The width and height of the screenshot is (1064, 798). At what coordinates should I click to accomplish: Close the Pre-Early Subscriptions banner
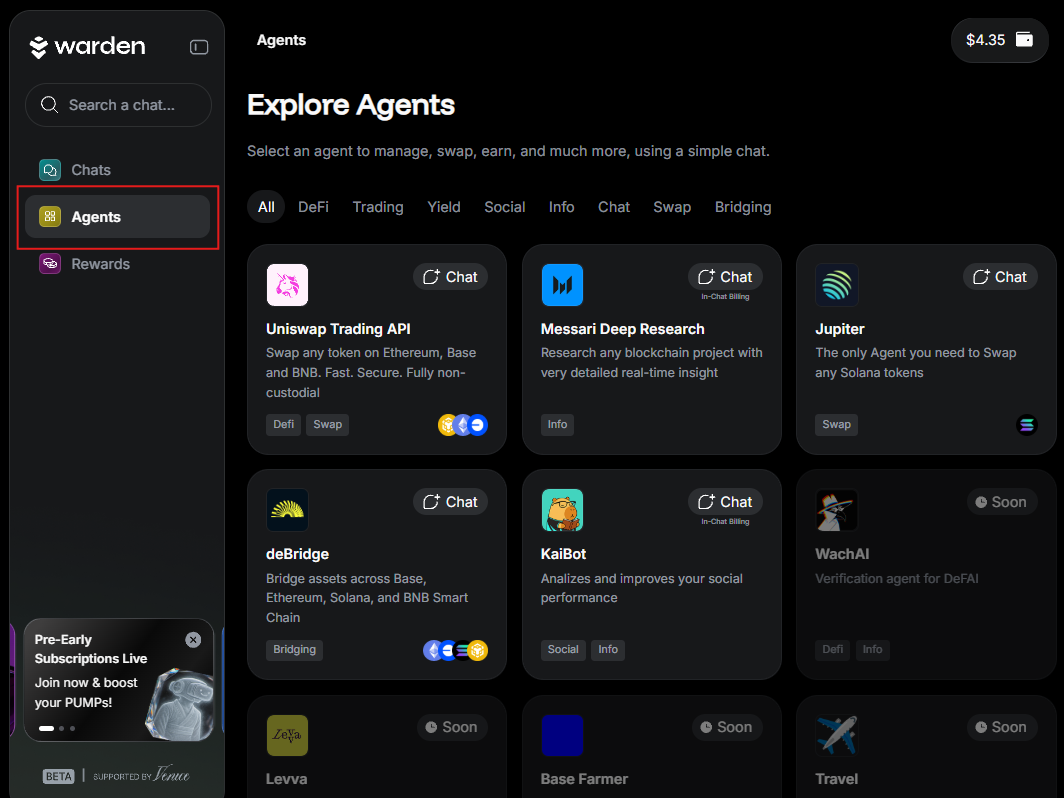tap(193, 640)
